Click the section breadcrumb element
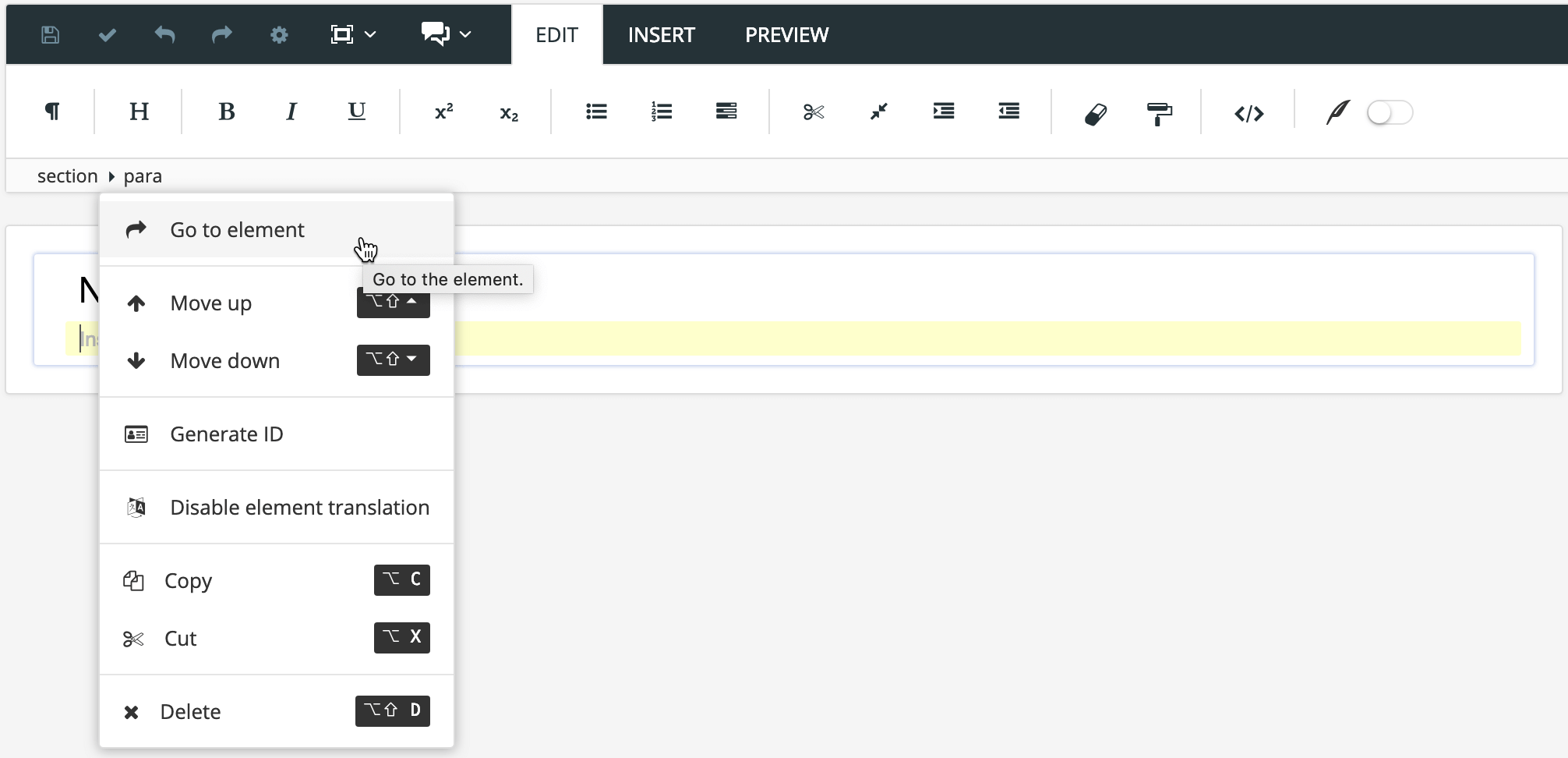This screenshot has width=1568, height=758. 68,176
